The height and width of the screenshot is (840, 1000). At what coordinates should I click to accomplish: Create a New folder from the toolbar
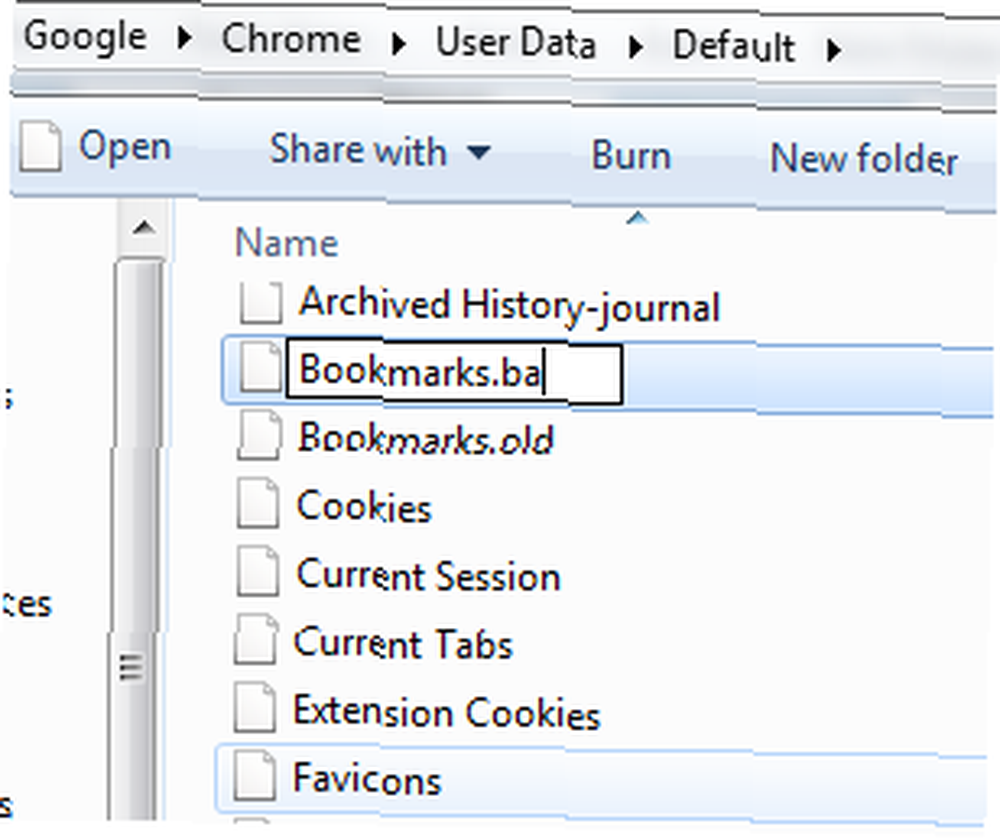point(864,159)
